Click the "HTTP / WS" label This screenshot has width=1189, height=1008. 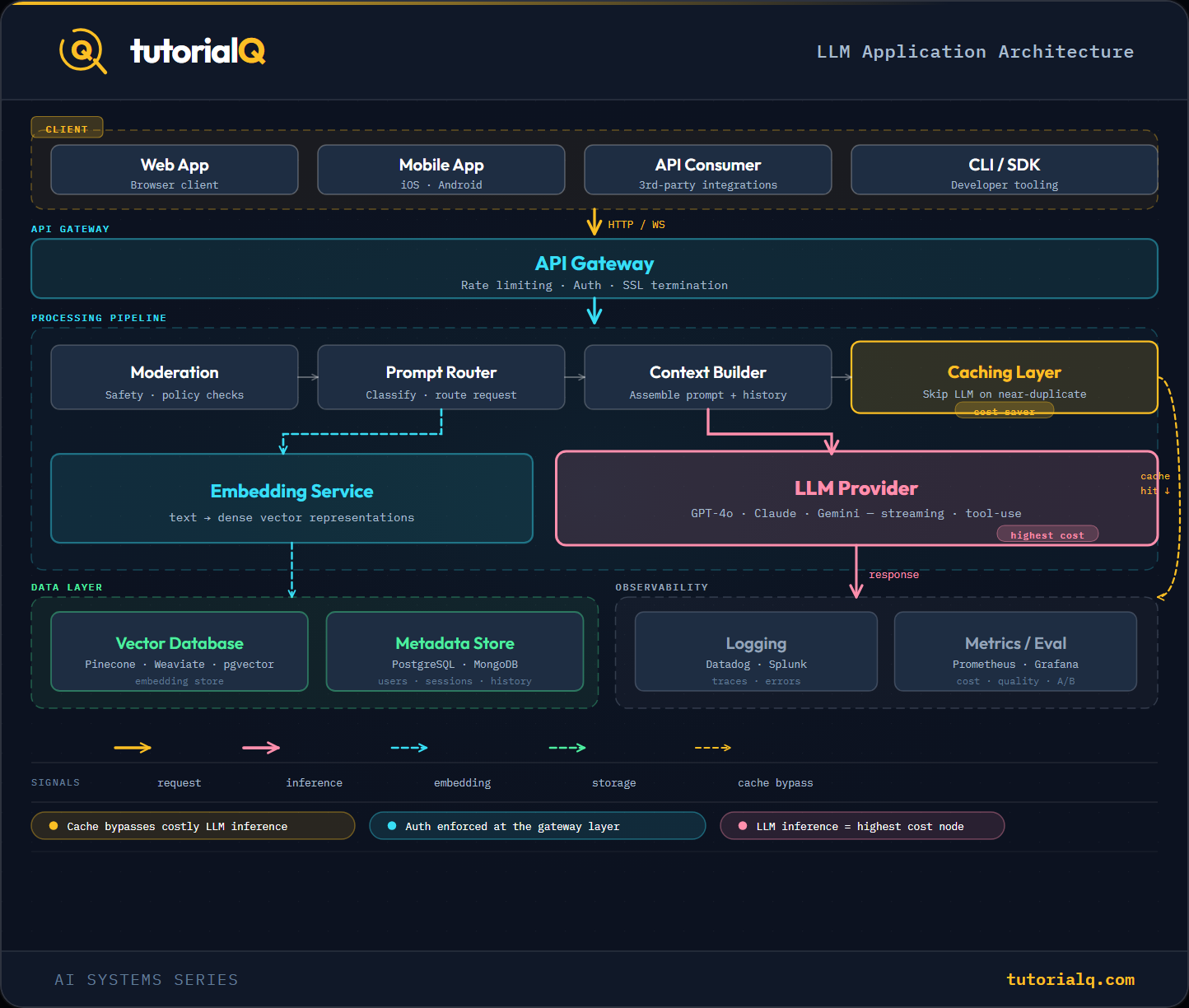[636, 225]
